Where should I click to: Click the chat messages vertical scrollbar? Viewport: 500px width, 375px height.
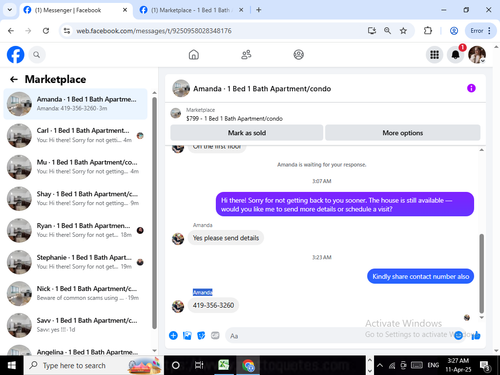481,273
